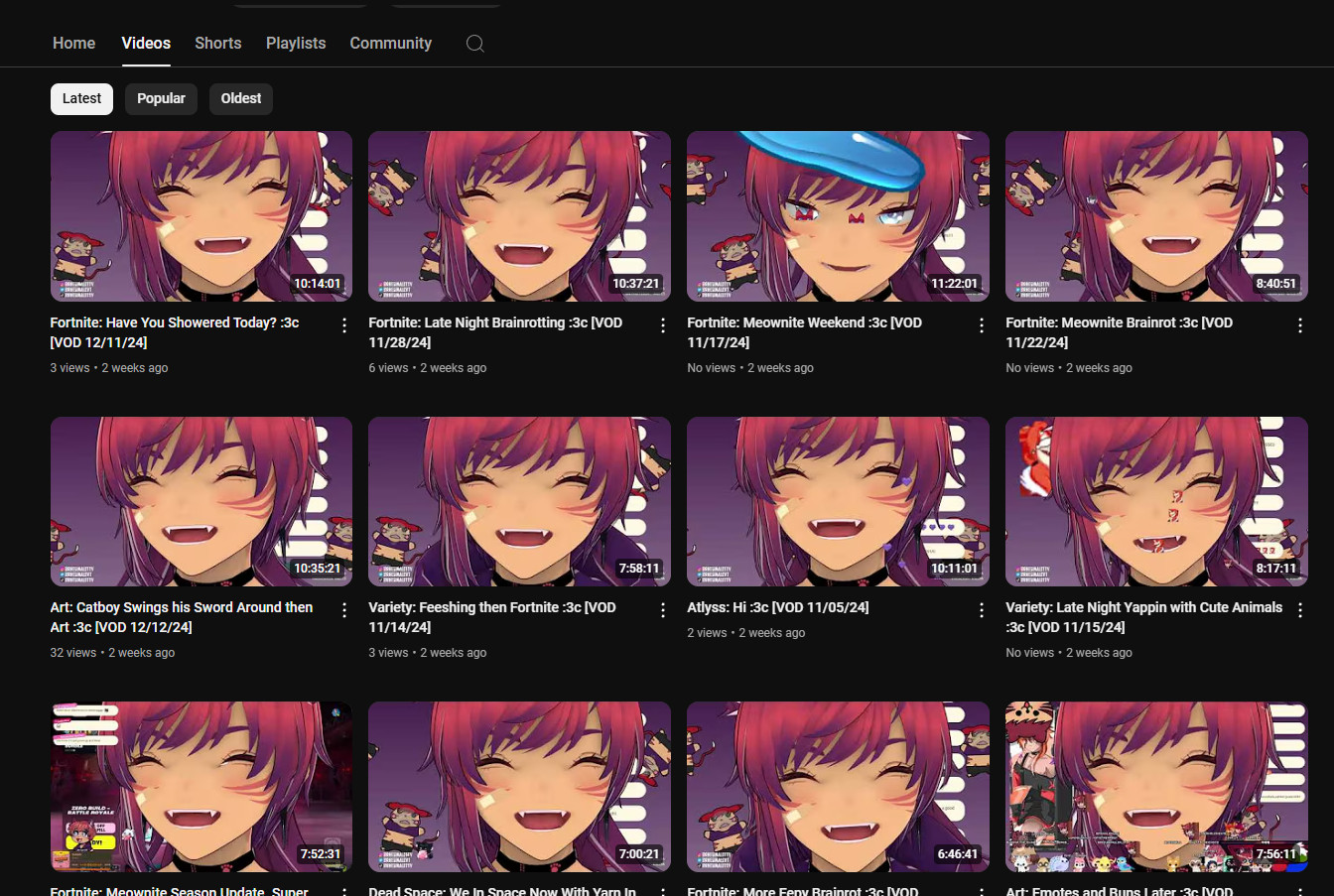Sort videos by Oldest

(241, 98)
